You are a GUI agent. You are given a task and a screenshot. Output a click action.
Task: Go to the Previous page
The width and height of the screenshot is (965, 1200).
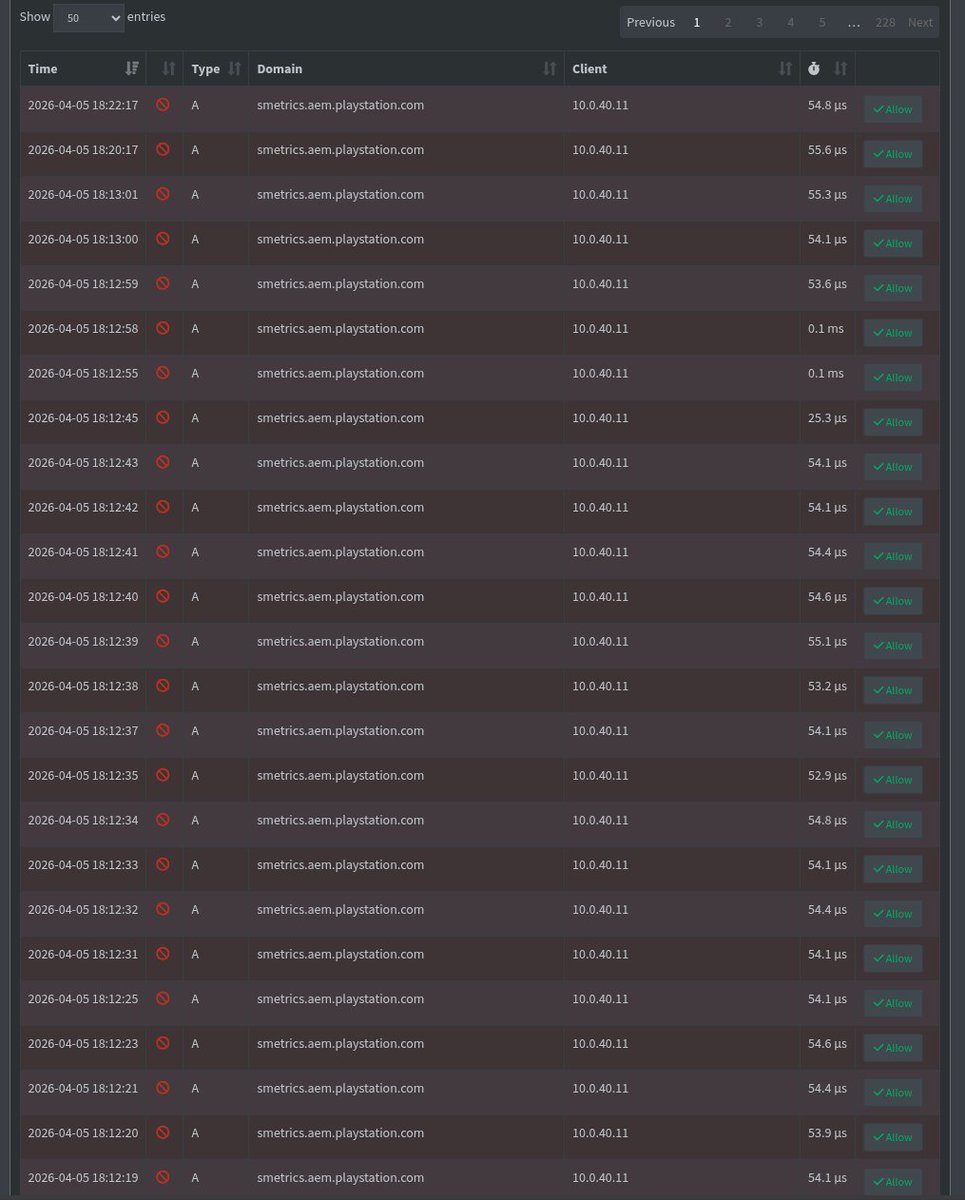(651, 22)
